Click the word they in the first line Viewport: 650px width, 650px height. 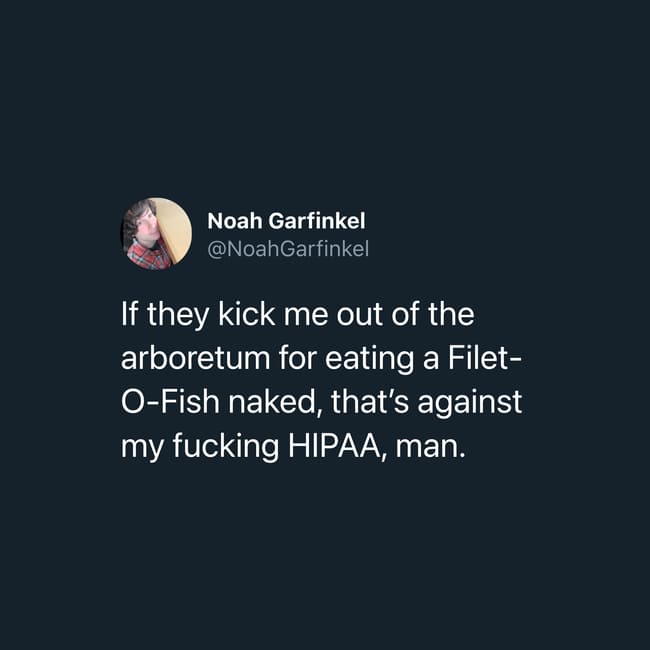(x=178, y=315)
